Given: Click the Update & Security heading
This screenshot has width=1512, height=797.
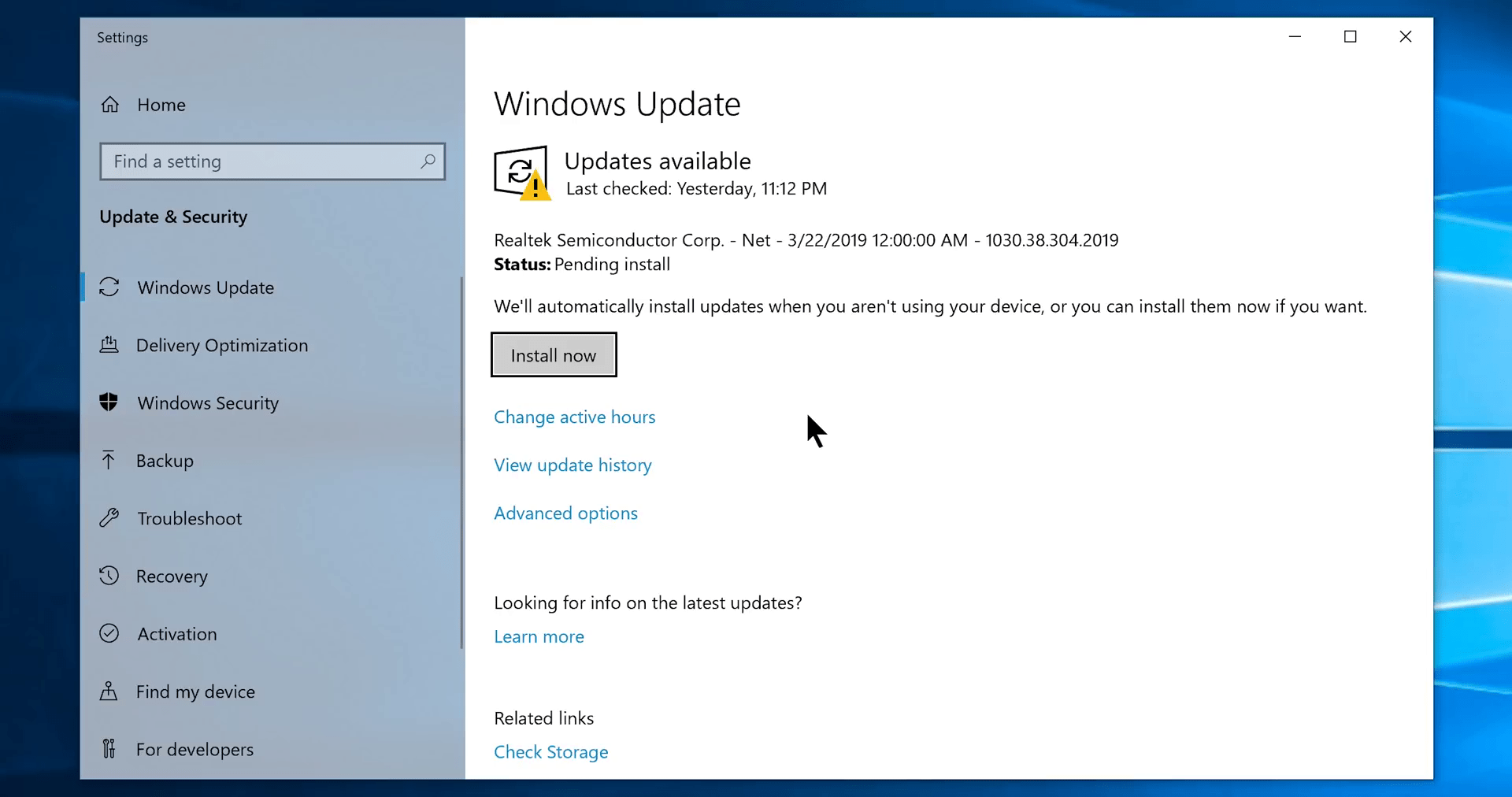Looking at the screenshot, I should click(x=173, y=217).
